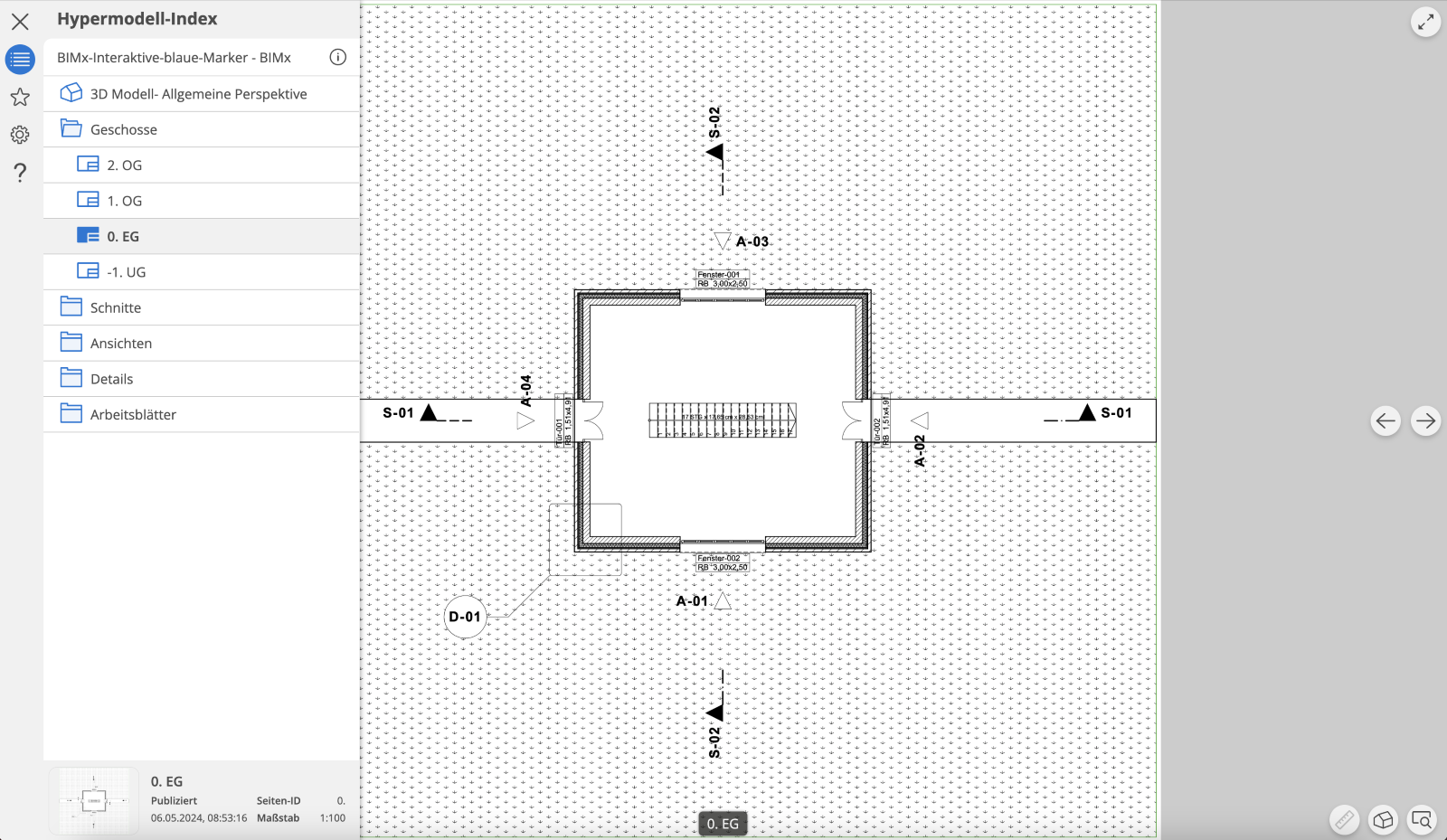Expand the Details folder
1447x840 pixels.
tap(202, 379)
